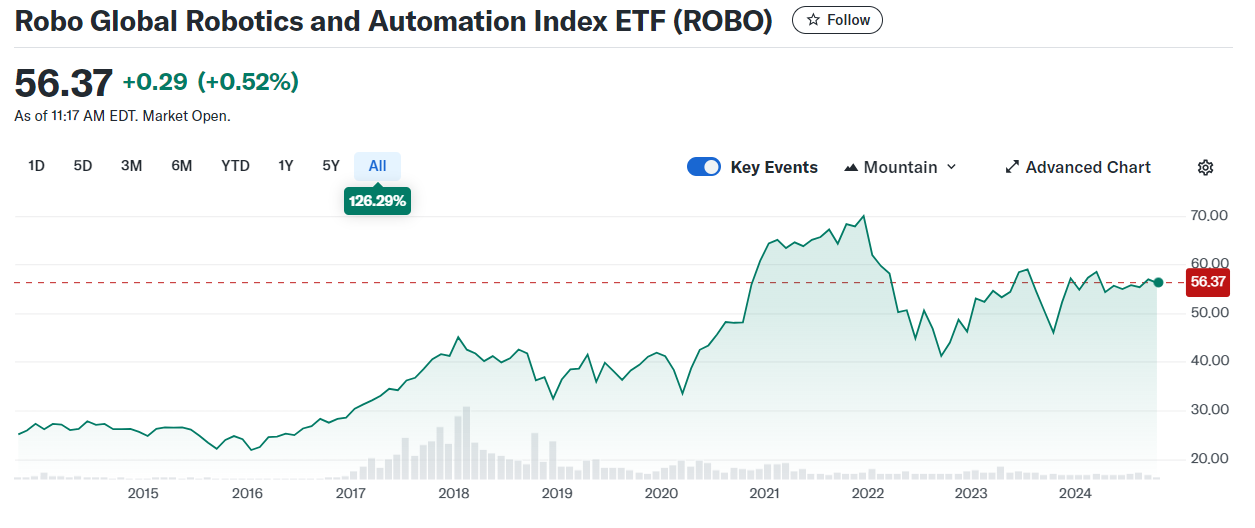Toggle the Key Events switch

click(704, 167)
